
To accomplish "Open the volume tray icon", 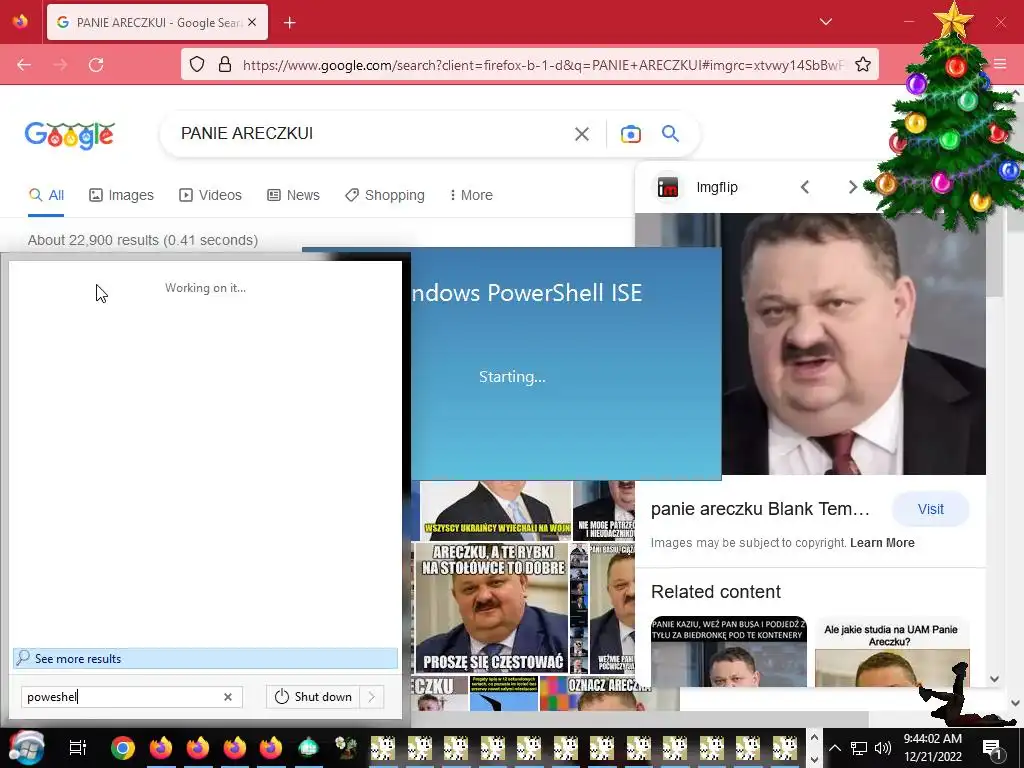I will click(883, 748).
